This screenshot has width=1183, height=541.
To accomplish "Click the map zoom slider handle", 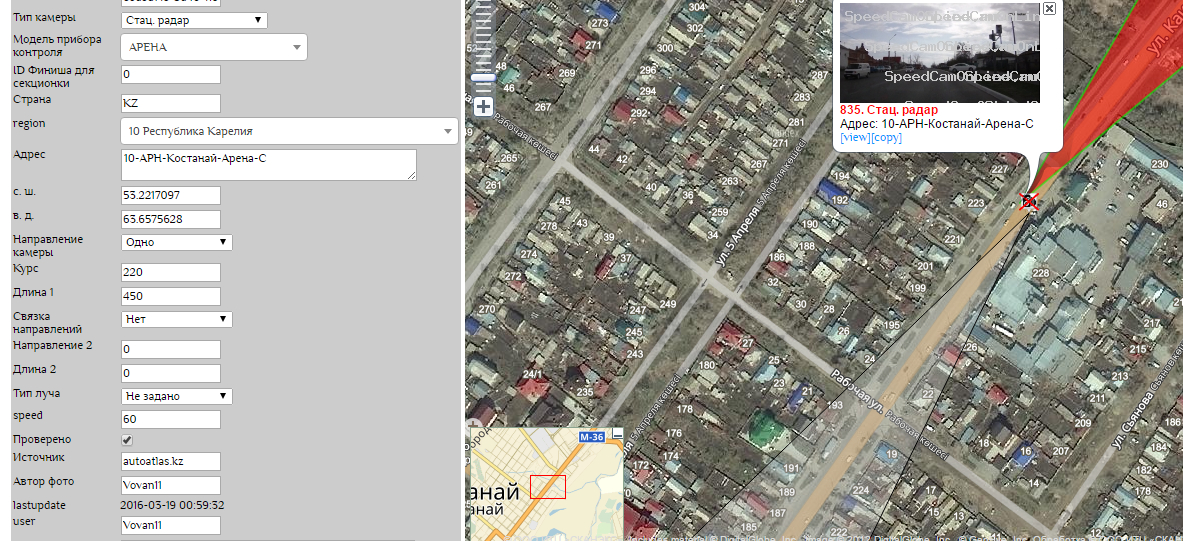I will tap(483, 77).
